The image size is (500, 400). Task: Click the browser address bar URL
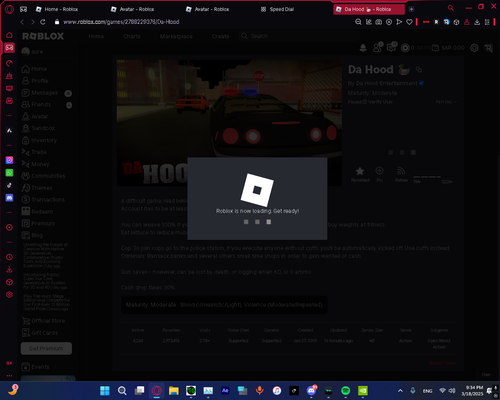click(x=121, y=22)
